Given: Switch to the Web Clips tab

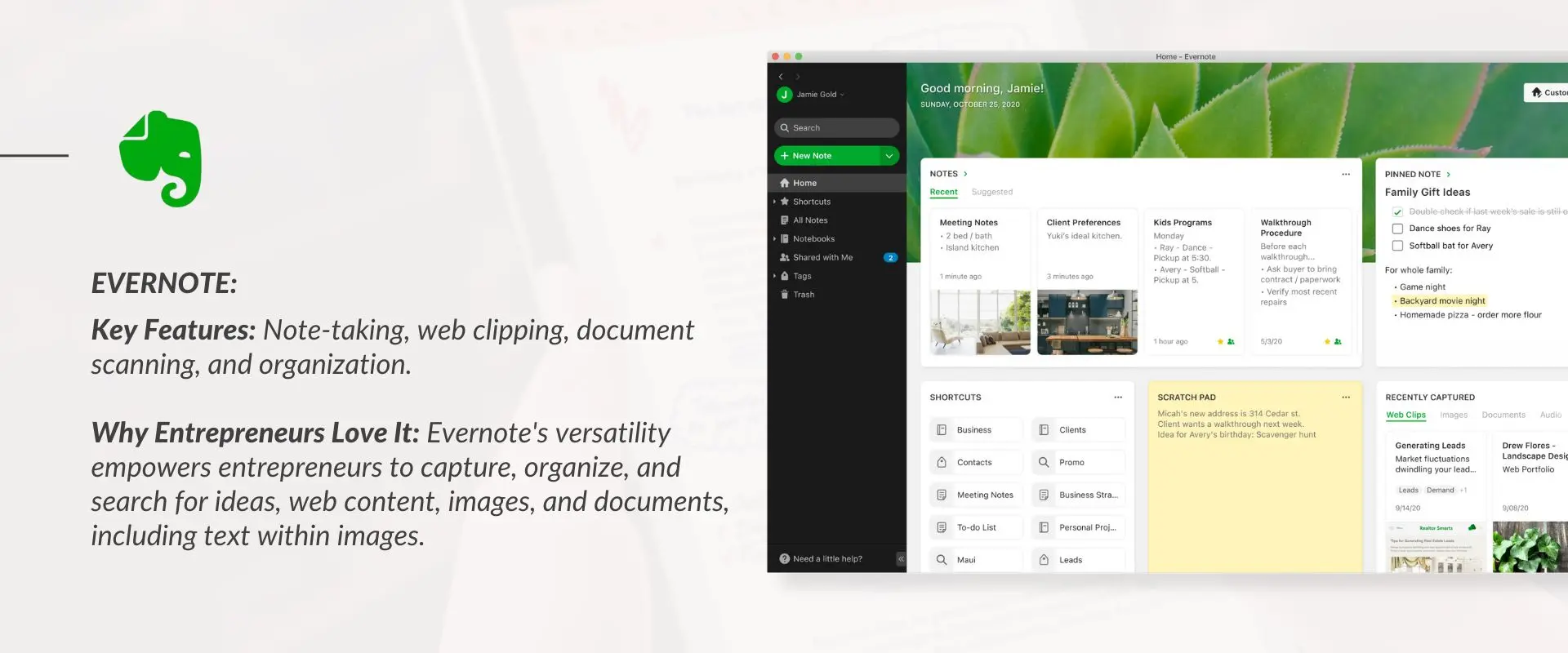Looking at the screenshot, I should point(1405,415).
